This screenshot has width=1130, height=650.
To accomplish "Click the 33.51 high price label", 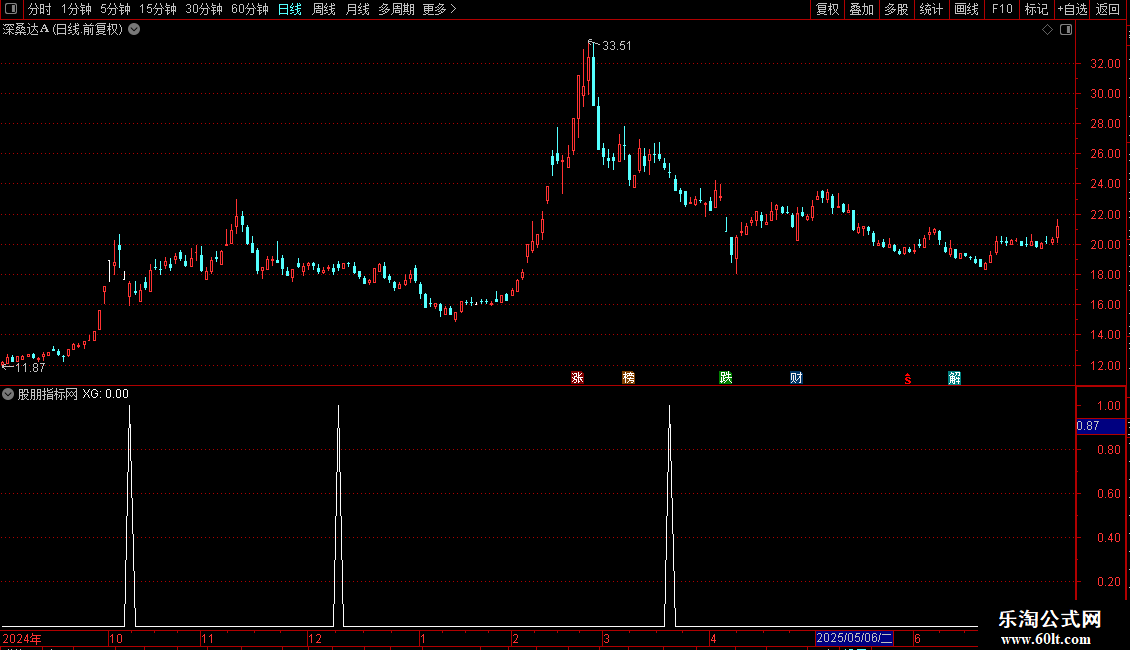I will coord(616,46).
